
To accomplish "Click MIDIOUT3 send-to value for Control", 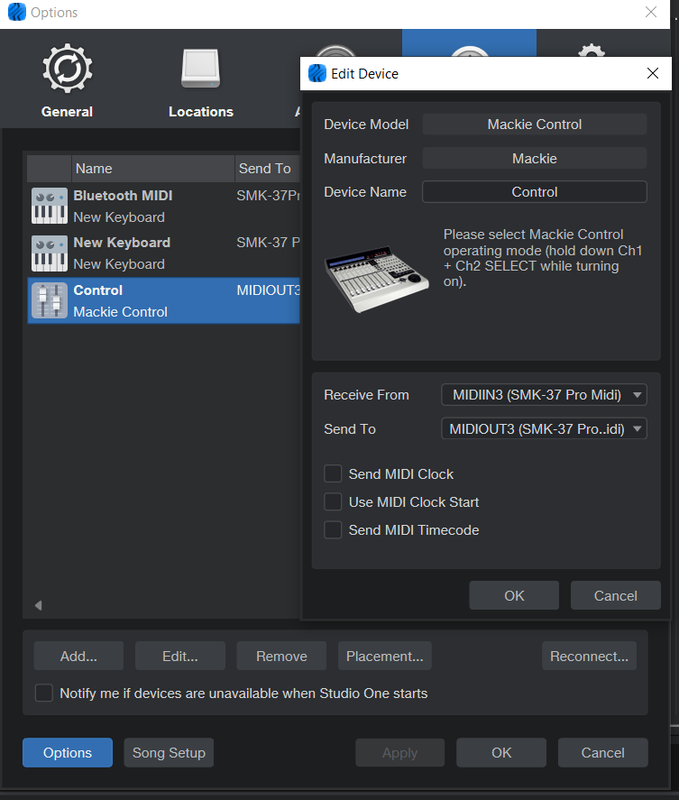I will [268, 290].
